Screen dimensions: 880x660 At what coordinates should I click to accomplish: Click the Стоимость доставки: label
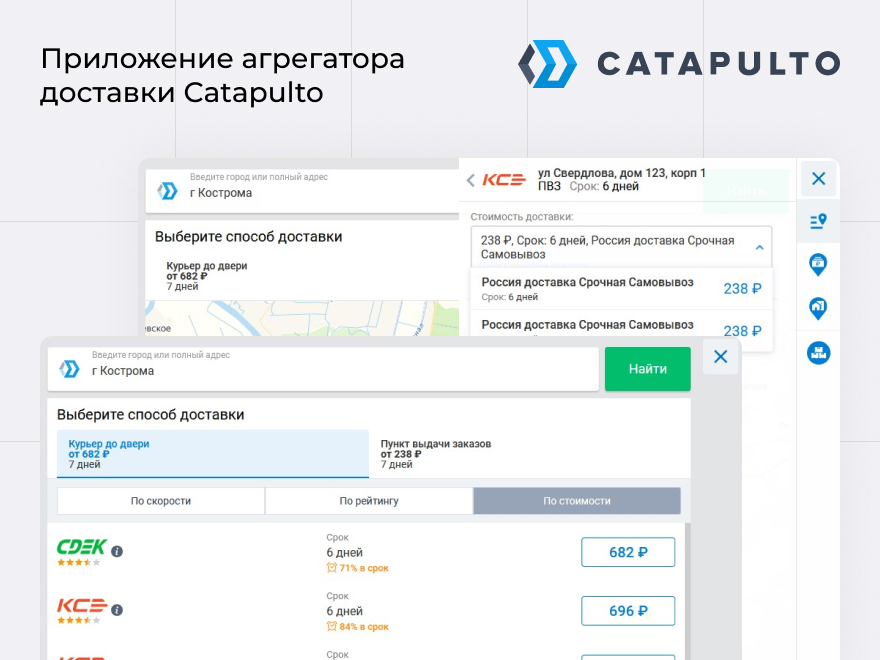pos(522,217)
